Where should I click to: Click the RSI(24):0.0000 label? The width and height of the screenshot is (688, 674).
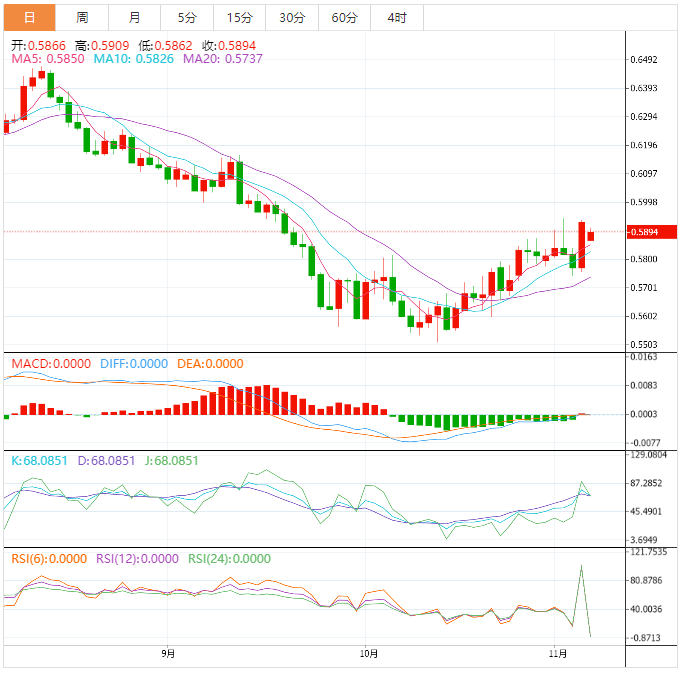coord(229,559)
